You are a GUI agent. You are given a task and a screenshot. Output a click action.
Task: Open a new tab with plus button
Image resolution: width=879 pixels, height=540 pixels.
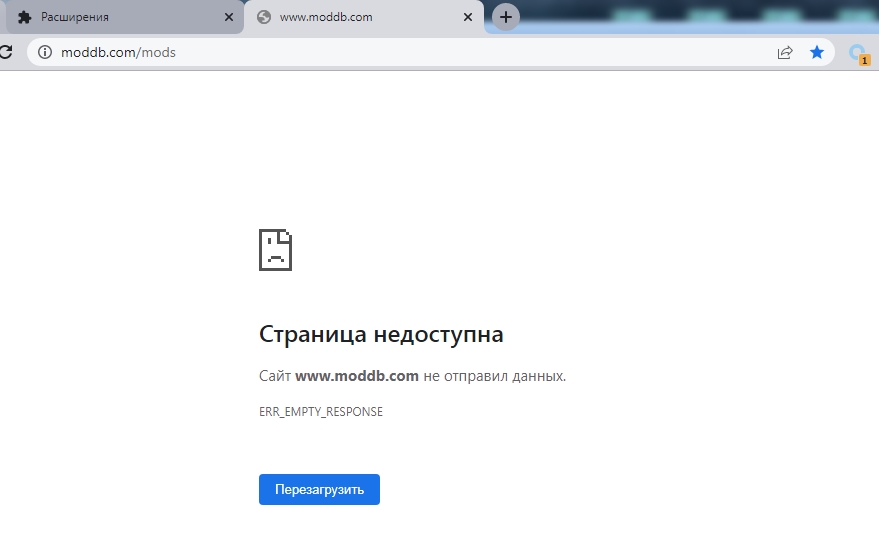point(506,17)
